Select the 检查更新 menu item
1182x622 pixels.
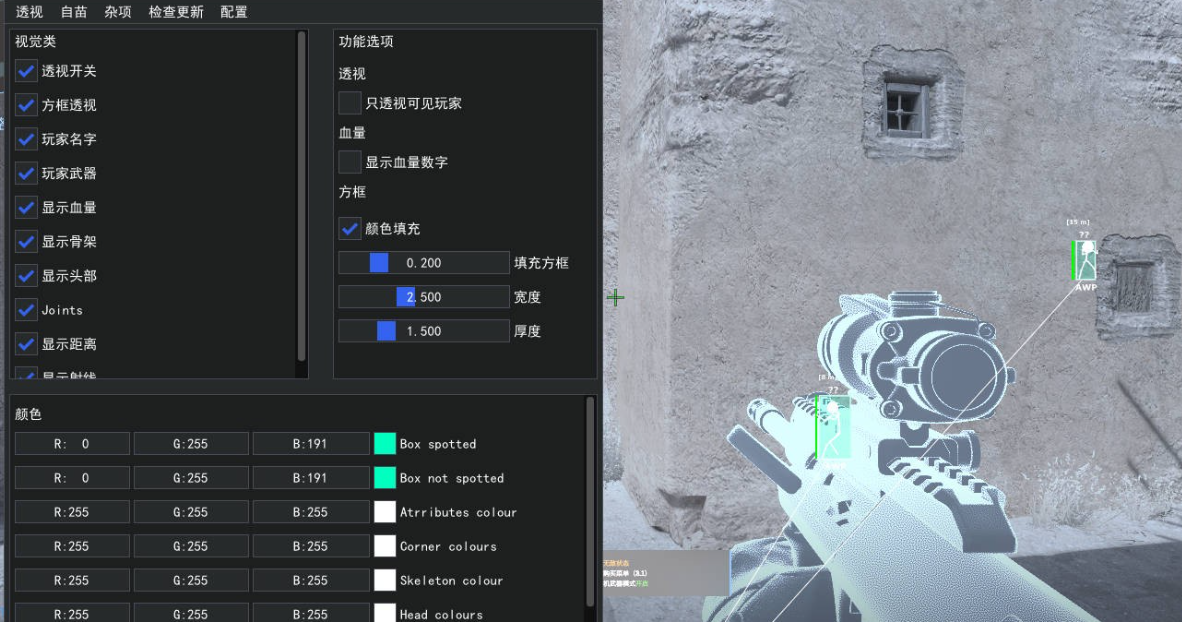point(176,12)
